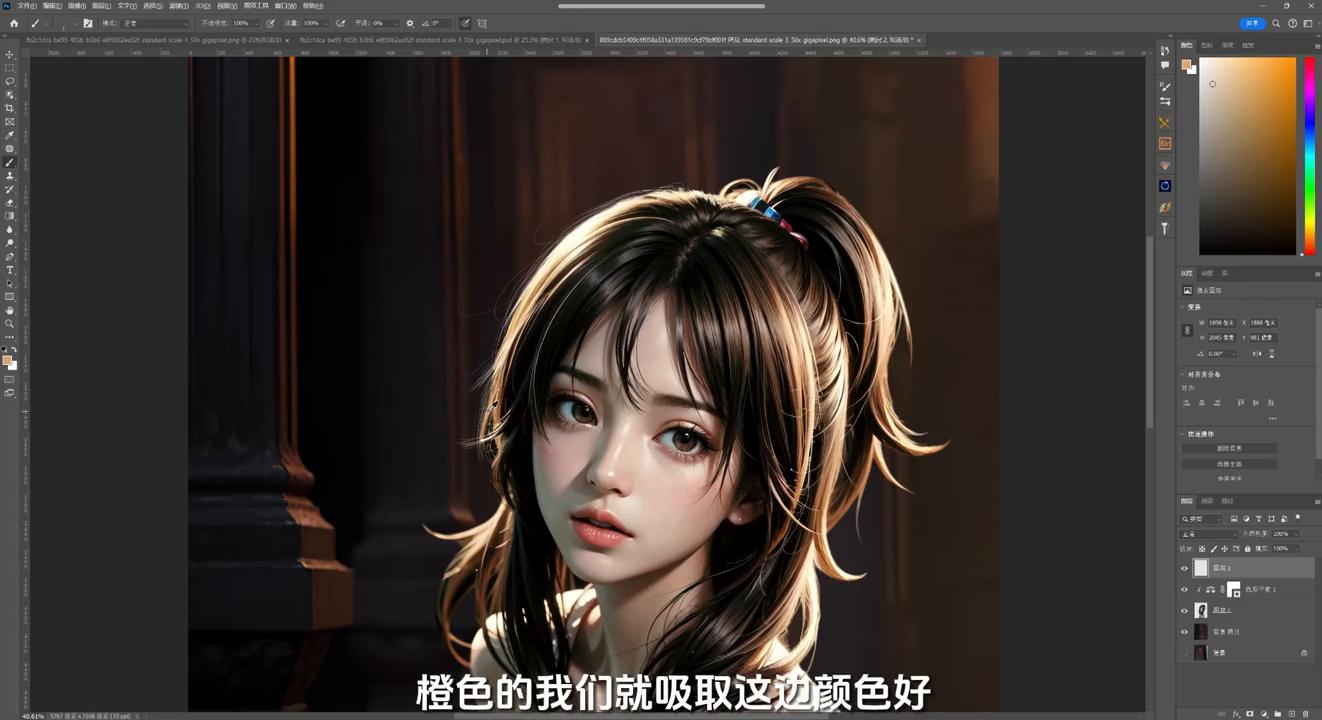Image resolution: width=1322 pixels, height=720 pixels.
Task: Hide the 图层 2 layer
Action: click(1185, 568)
